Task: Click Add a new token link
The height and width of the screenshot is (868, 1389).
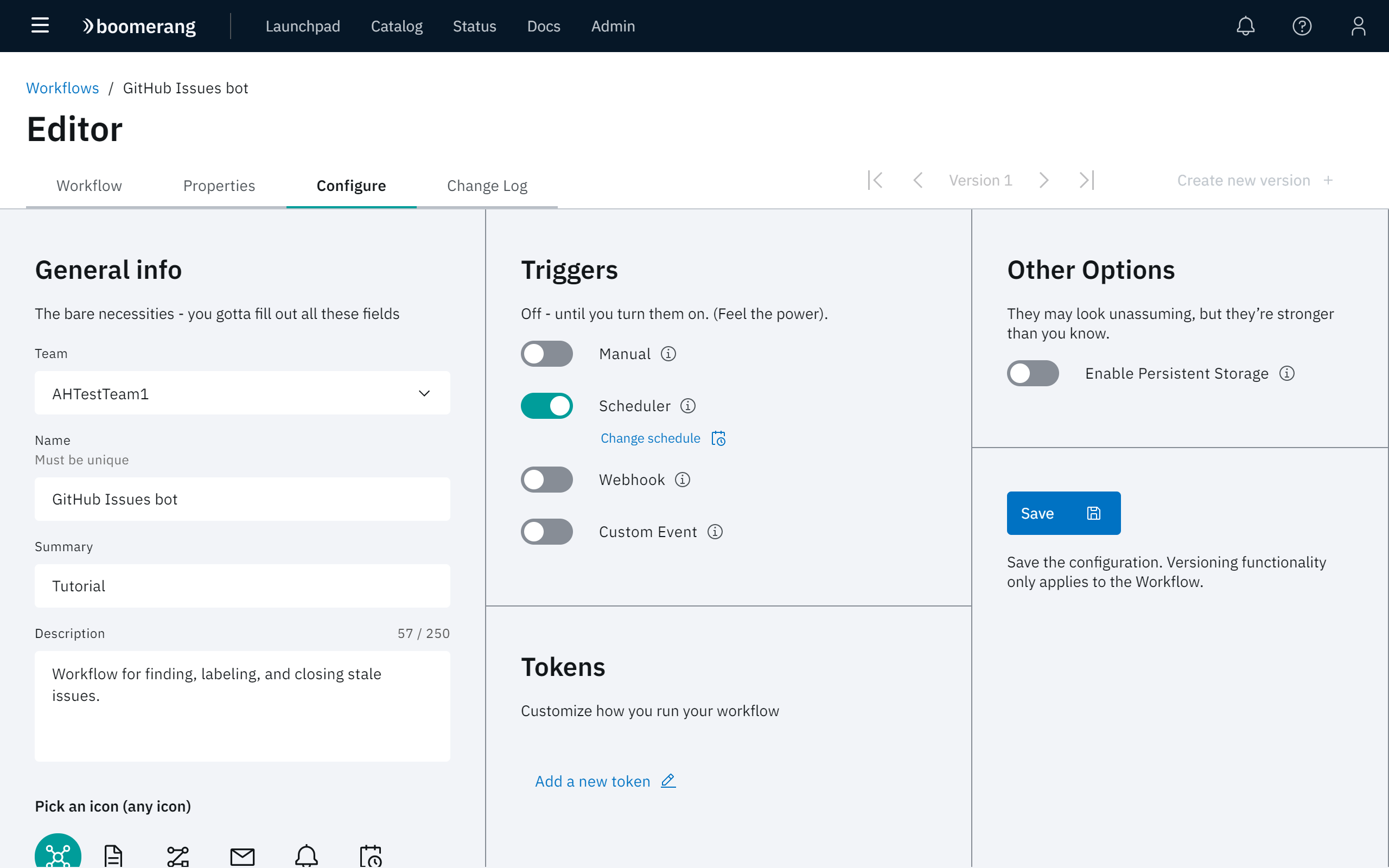Action: click(x=592, y=781)
